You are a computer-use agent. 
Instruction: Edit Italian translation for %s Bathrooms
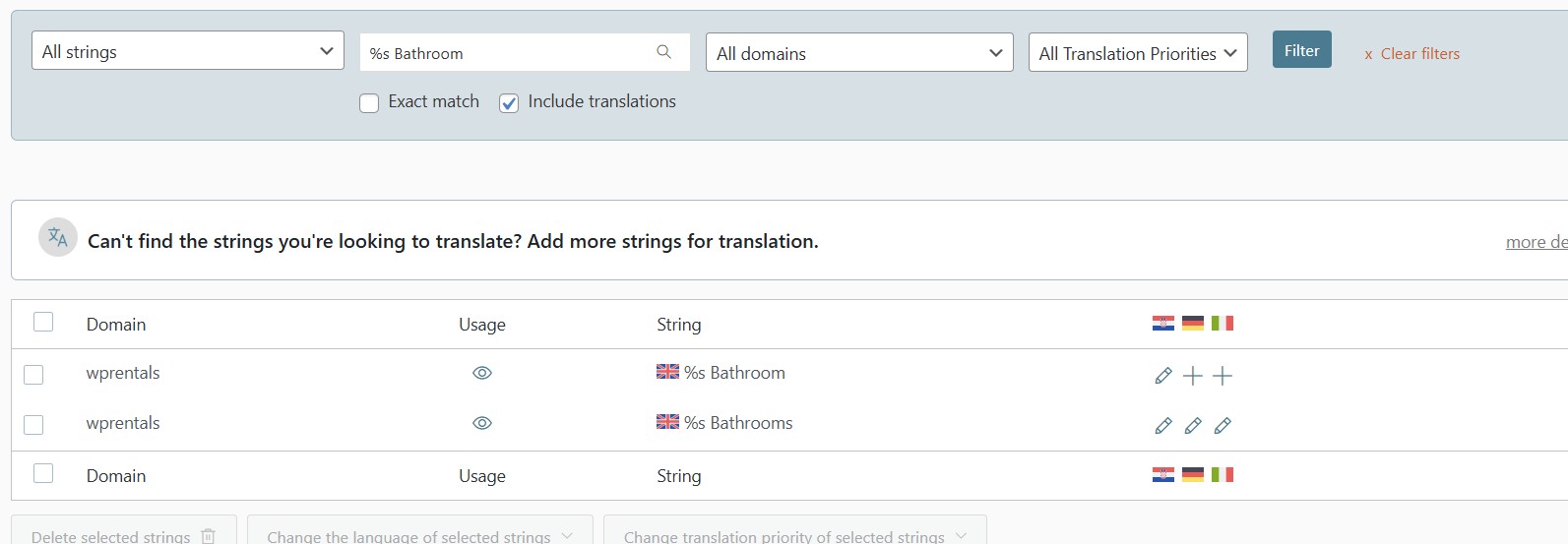(x=1223, y=426)
